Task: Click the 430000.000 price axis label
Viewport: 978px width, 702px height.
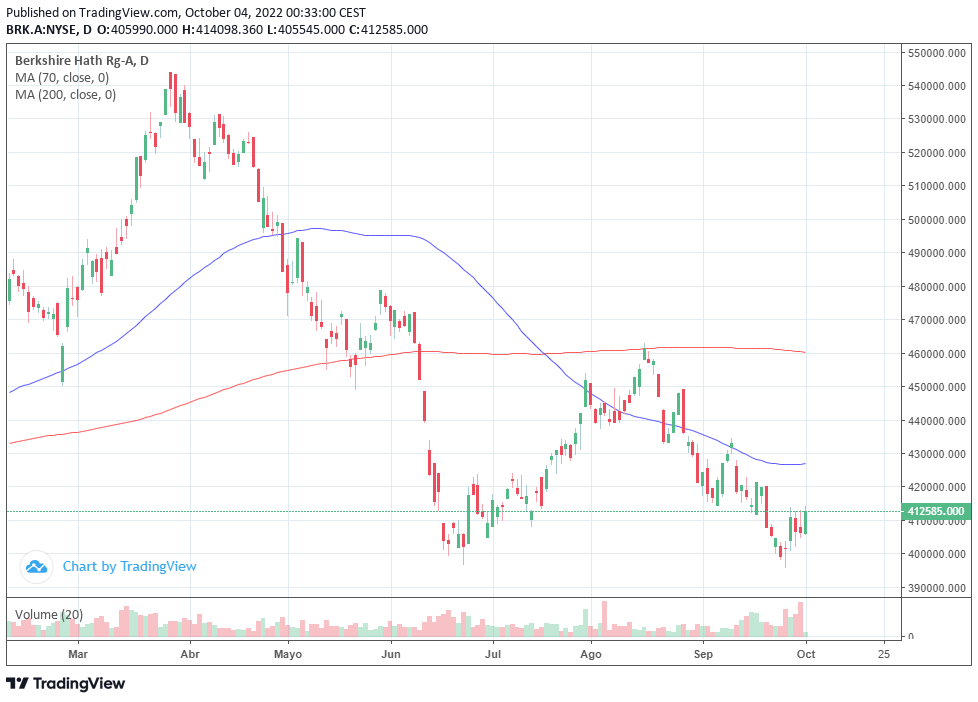Action: point(936,454)
